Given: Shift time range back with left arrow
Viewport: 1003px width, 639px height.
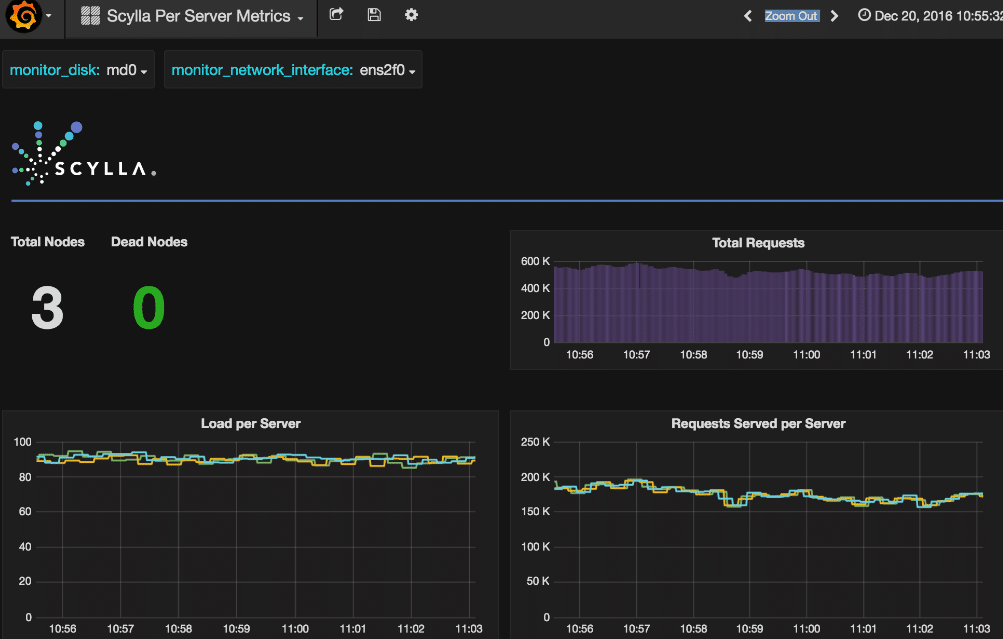Looking at the screenshot, I should (747, 16).
